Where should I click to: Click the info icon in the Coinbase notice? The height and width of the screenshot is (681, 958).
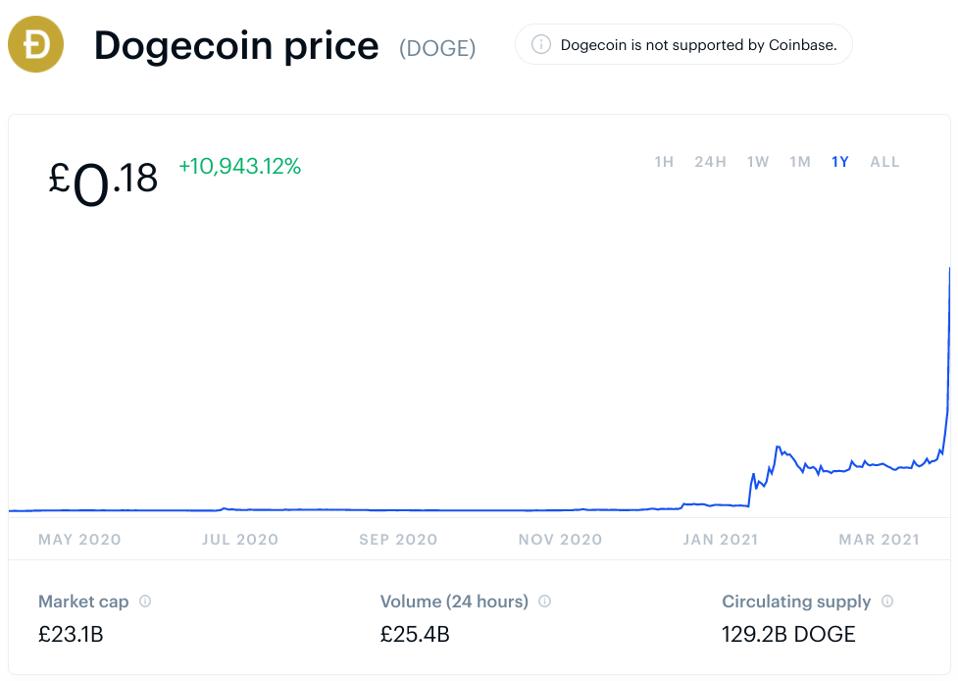(x=540, y=44)
